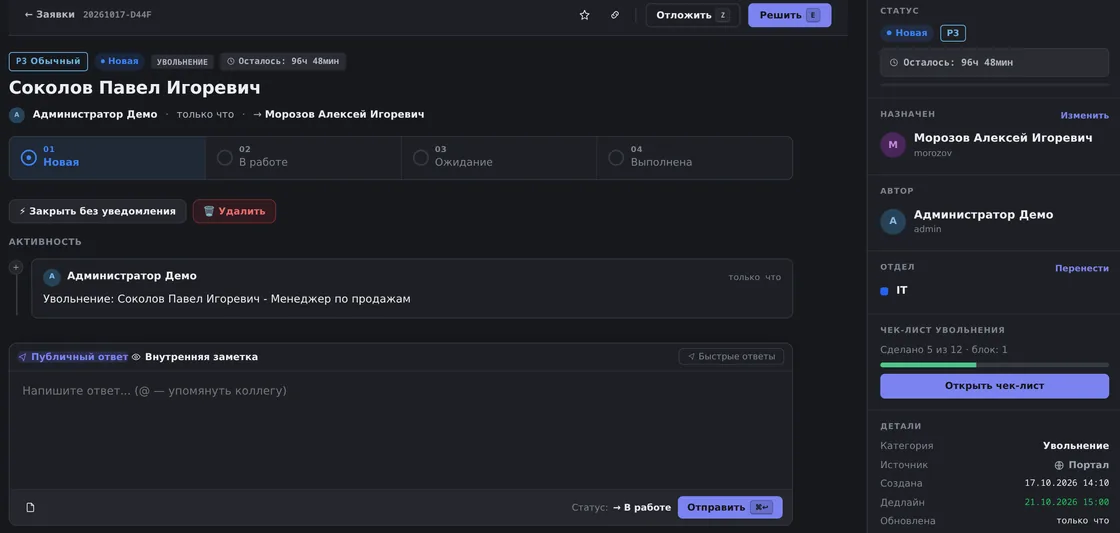This screenshot has height=533, width=1120.
Task: Click ticket ID 20261017-D44F
Action: tap(117, 14)
